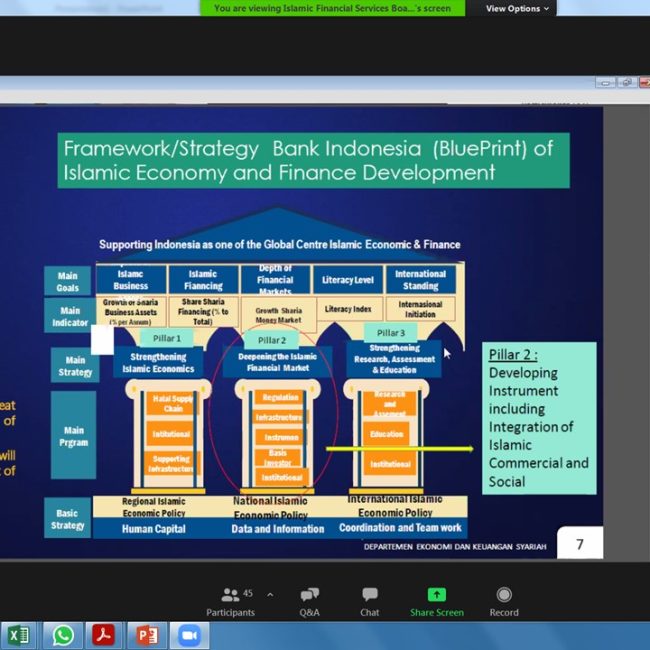
Task: Open Adobe Acrobat from the taskbar
Action: 104,635
